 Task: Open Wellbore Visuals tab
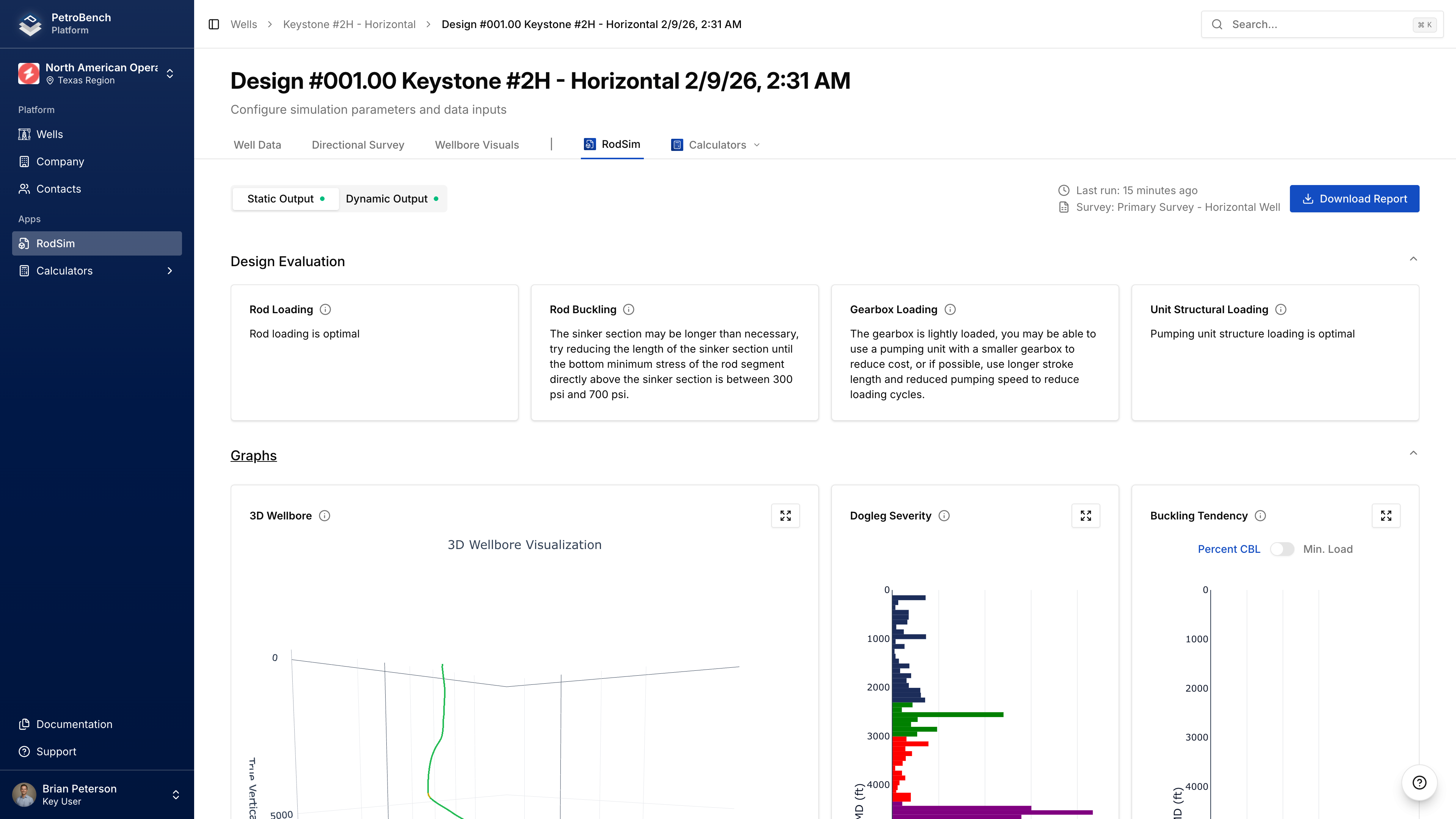pyautogui.click(x=477, y=145)
